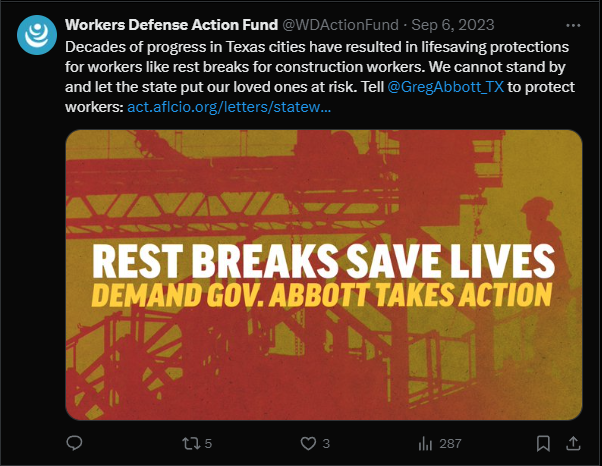Click the 287 views count
The width and height of the screenshot is (602, 466).
click(x=450, y=444)
